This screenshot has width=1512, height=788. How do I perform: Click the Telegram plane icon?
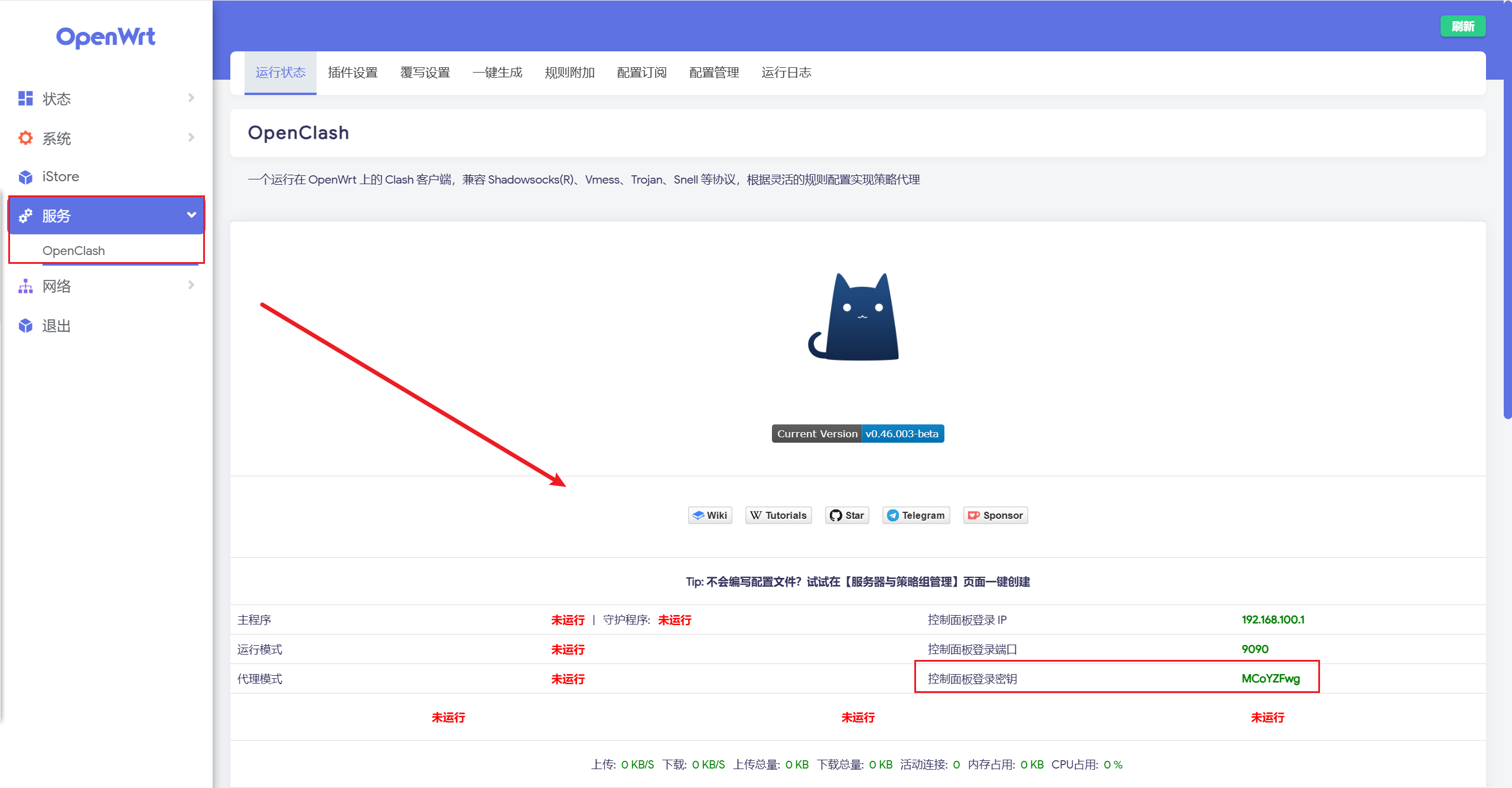(893, 515)
